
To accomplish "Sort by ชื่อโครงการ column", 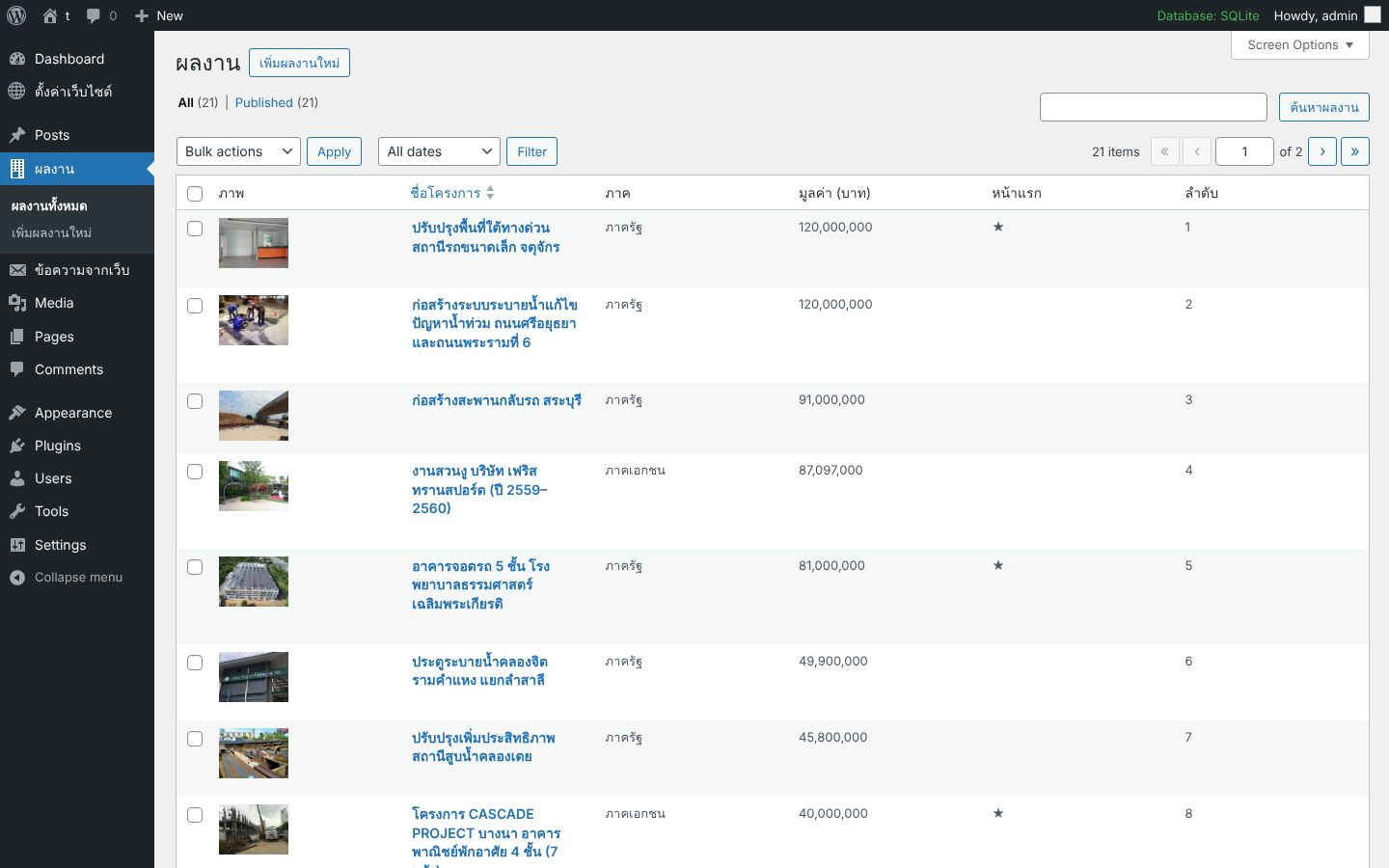I will [452, 193].
